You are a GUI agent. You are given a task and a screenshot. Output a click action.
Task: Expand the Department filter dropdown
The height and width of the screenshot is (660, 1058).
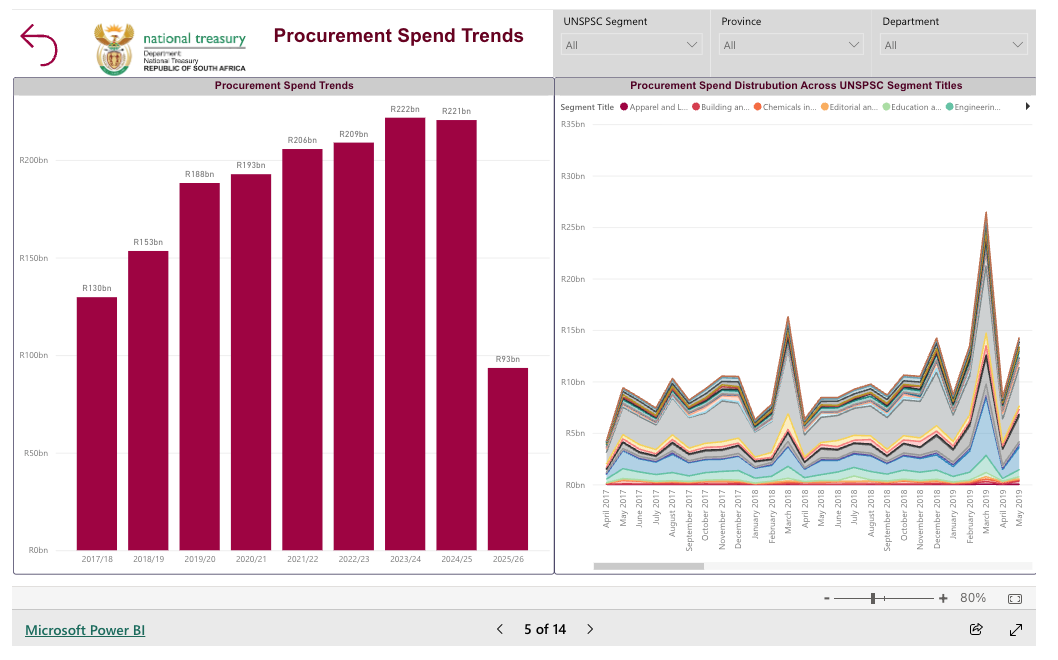(x=953, y=45)
